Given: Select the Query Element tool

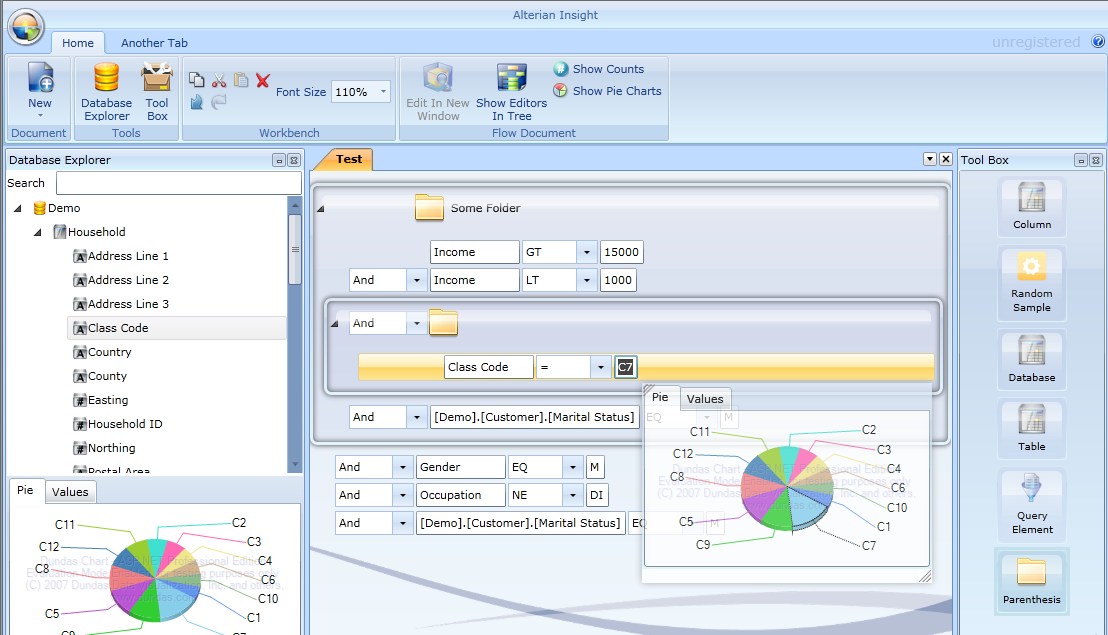Looking at the screenshot, I should tap(1031, 506).
